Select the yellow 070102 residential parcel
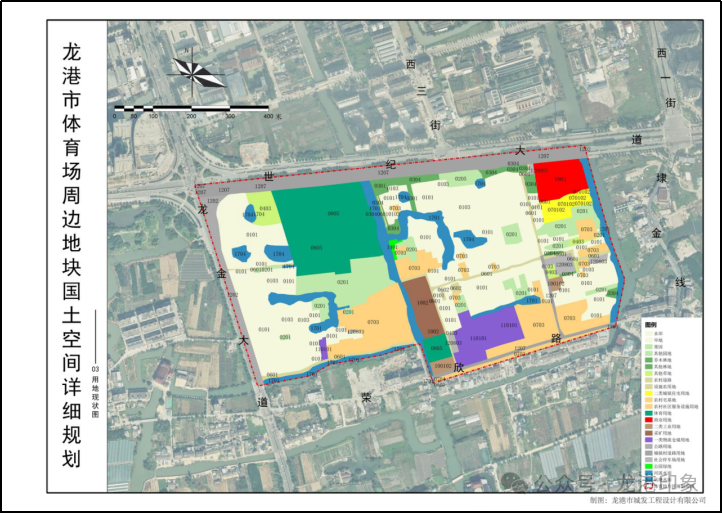Viewport: 722px width, 513px height. pyautogui.click(x=559, y=212)
